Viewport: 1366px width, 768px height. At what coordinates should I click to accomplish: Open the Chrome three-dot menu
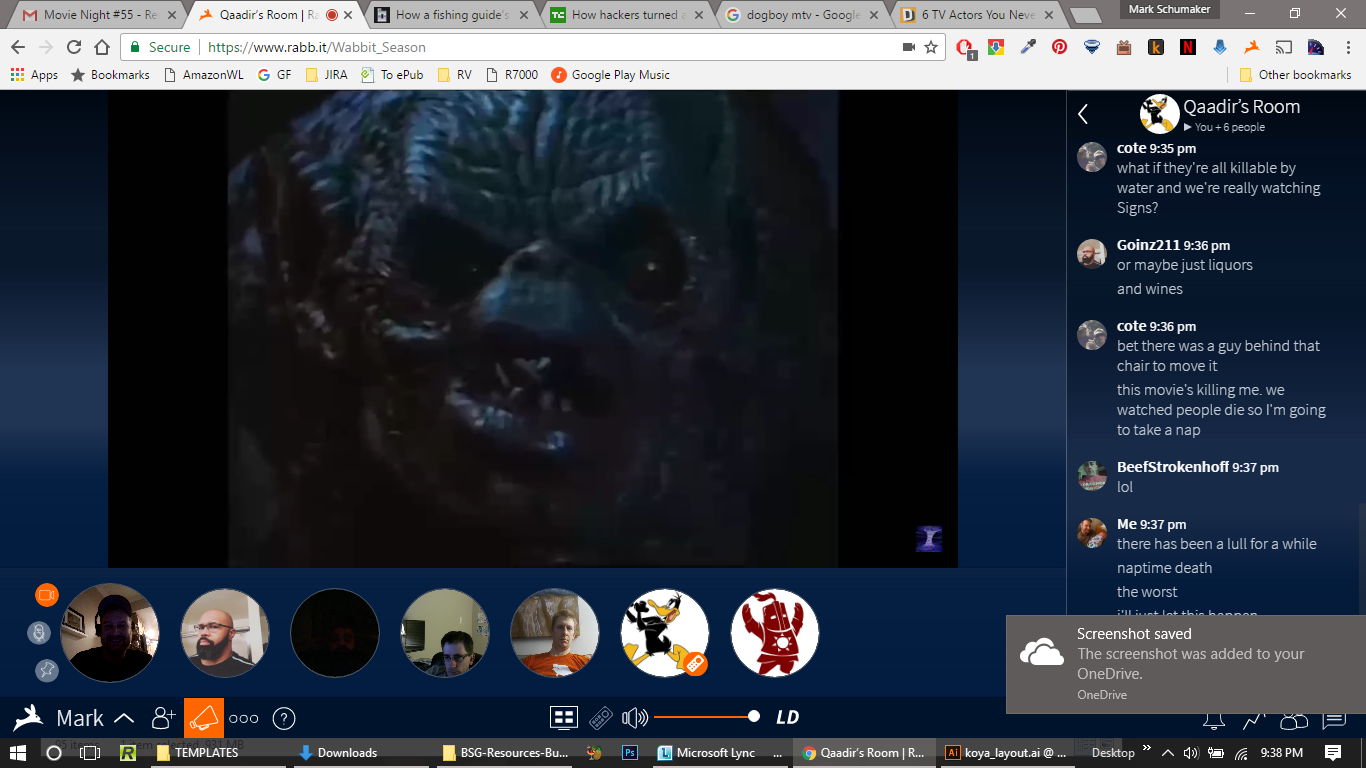point(1346,47)
